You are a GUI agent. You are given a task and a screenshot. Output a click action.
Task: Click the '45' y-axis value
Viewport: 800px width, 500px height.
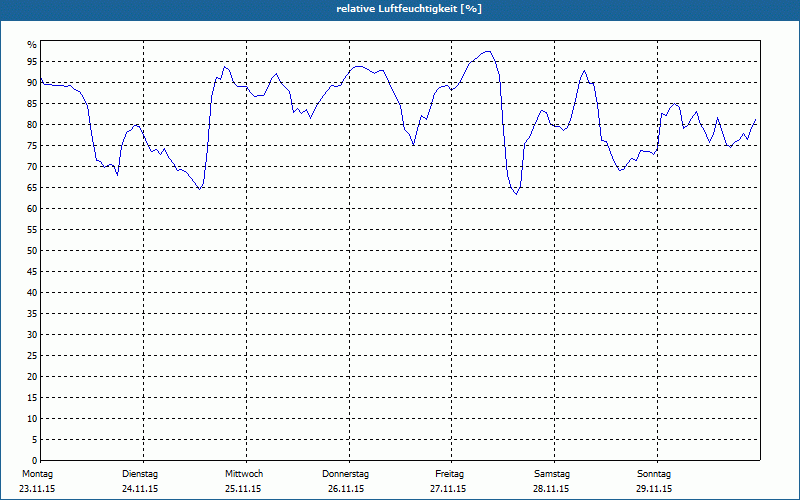pyautogui.click(x=32, y=271)
